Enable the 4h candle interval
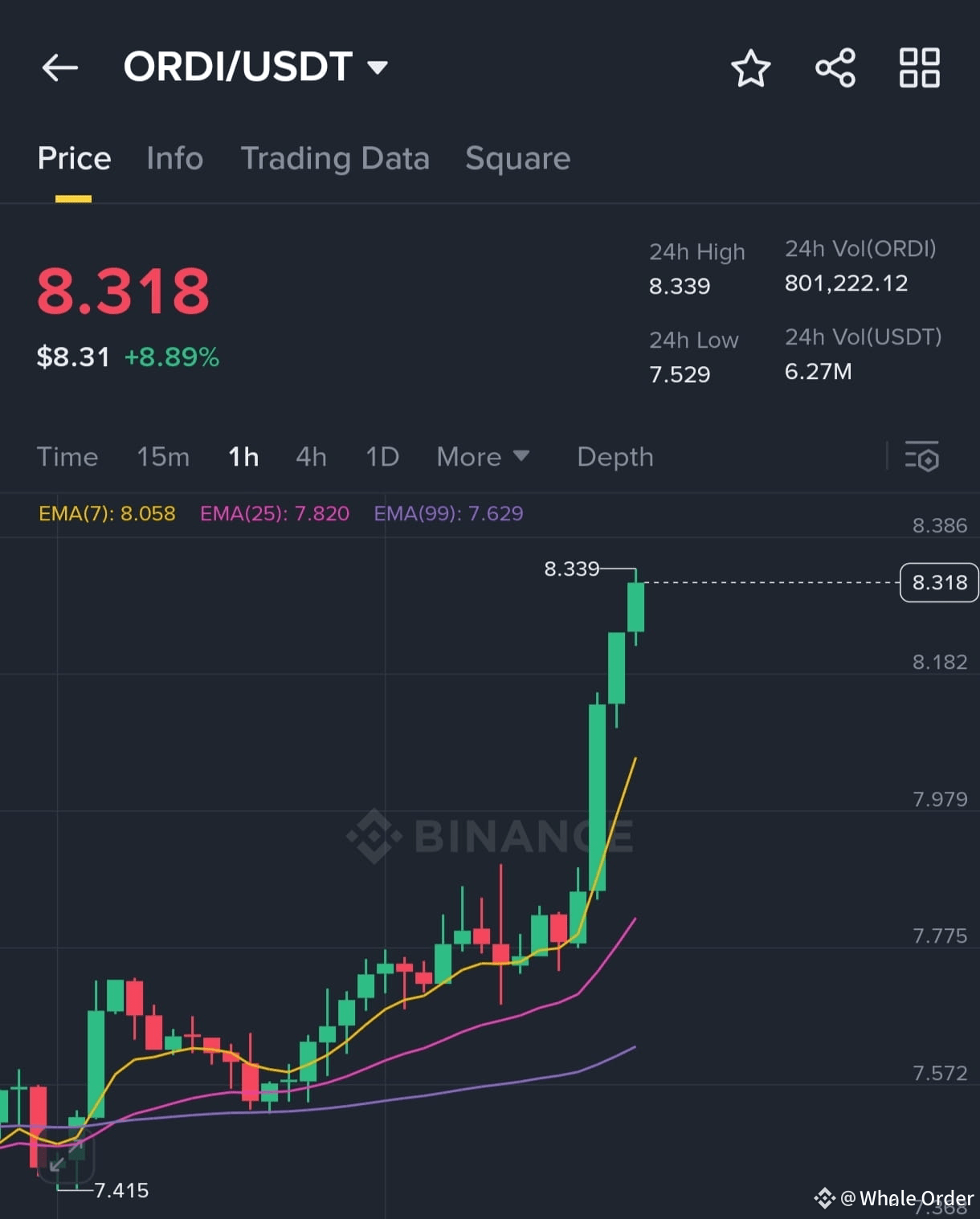This screenshot has width=980, height=1219. click(x=311, y=457)
